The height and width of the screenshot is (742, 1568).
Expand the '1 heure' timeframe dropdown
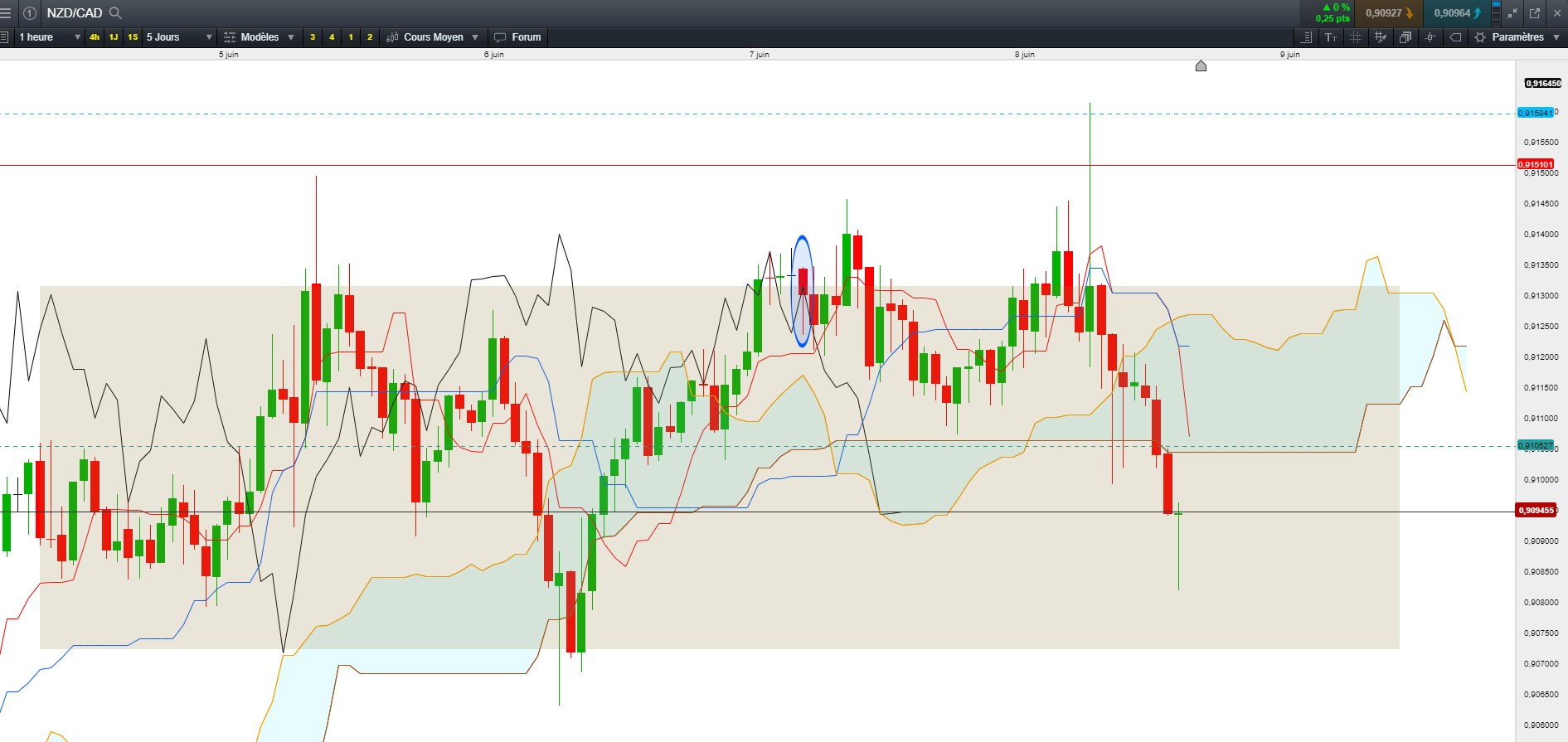pyautogui.click(x=77, y=37)
